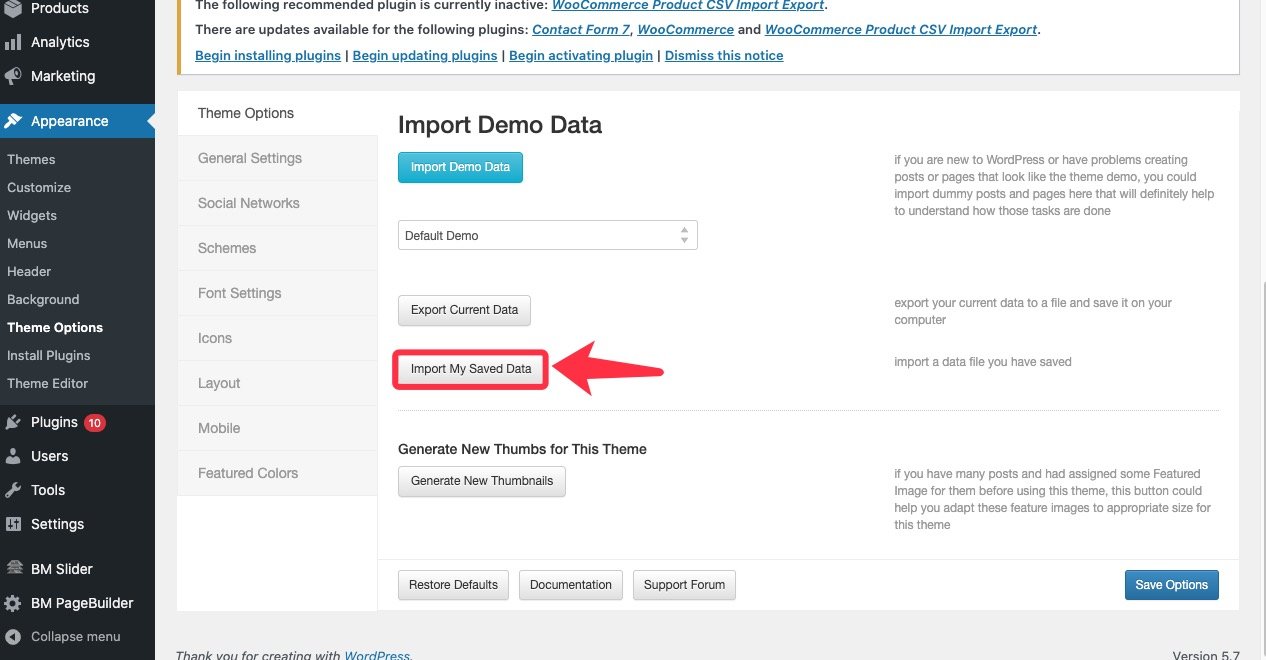The width and height of the screenshot is (1266, 660).
Task: Open the Products menu text
Action: coord(60,8)
